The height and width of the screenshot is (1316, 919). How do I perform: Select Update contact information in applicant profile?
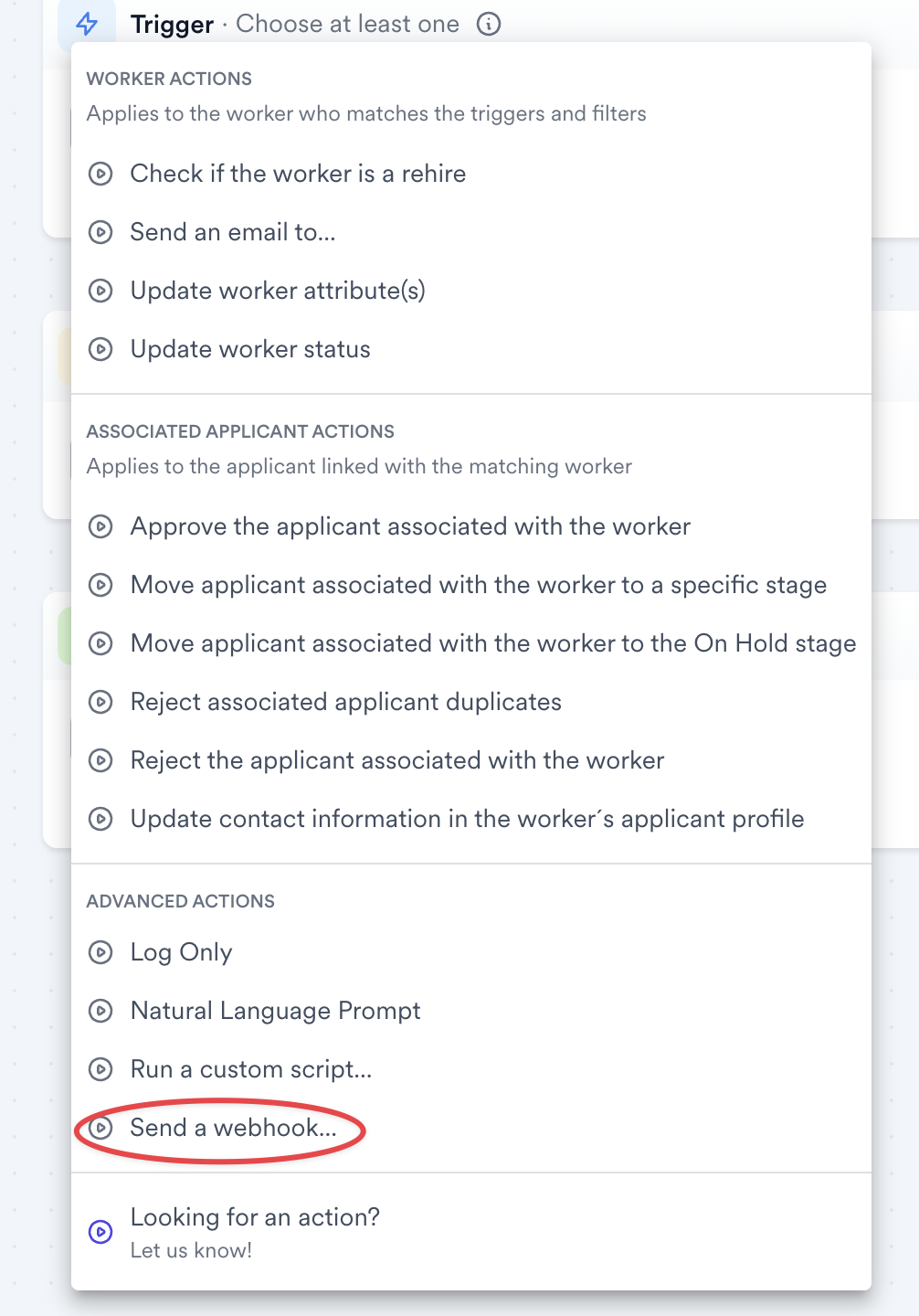pyautogui.click(x=467, y=819)
